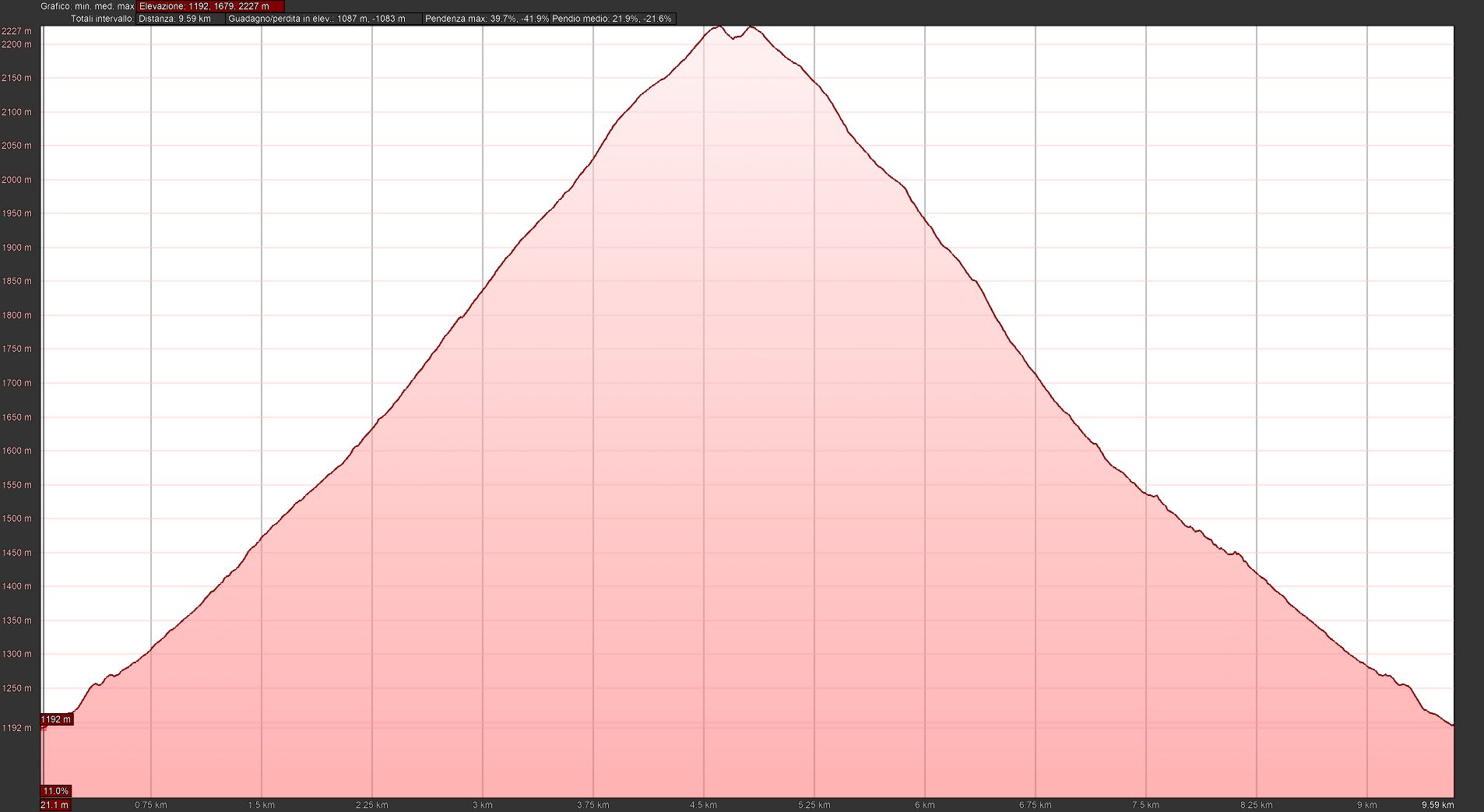
Task: Click the Guadagno/perdita in elev. readout
Action: (x=317, y=19)
